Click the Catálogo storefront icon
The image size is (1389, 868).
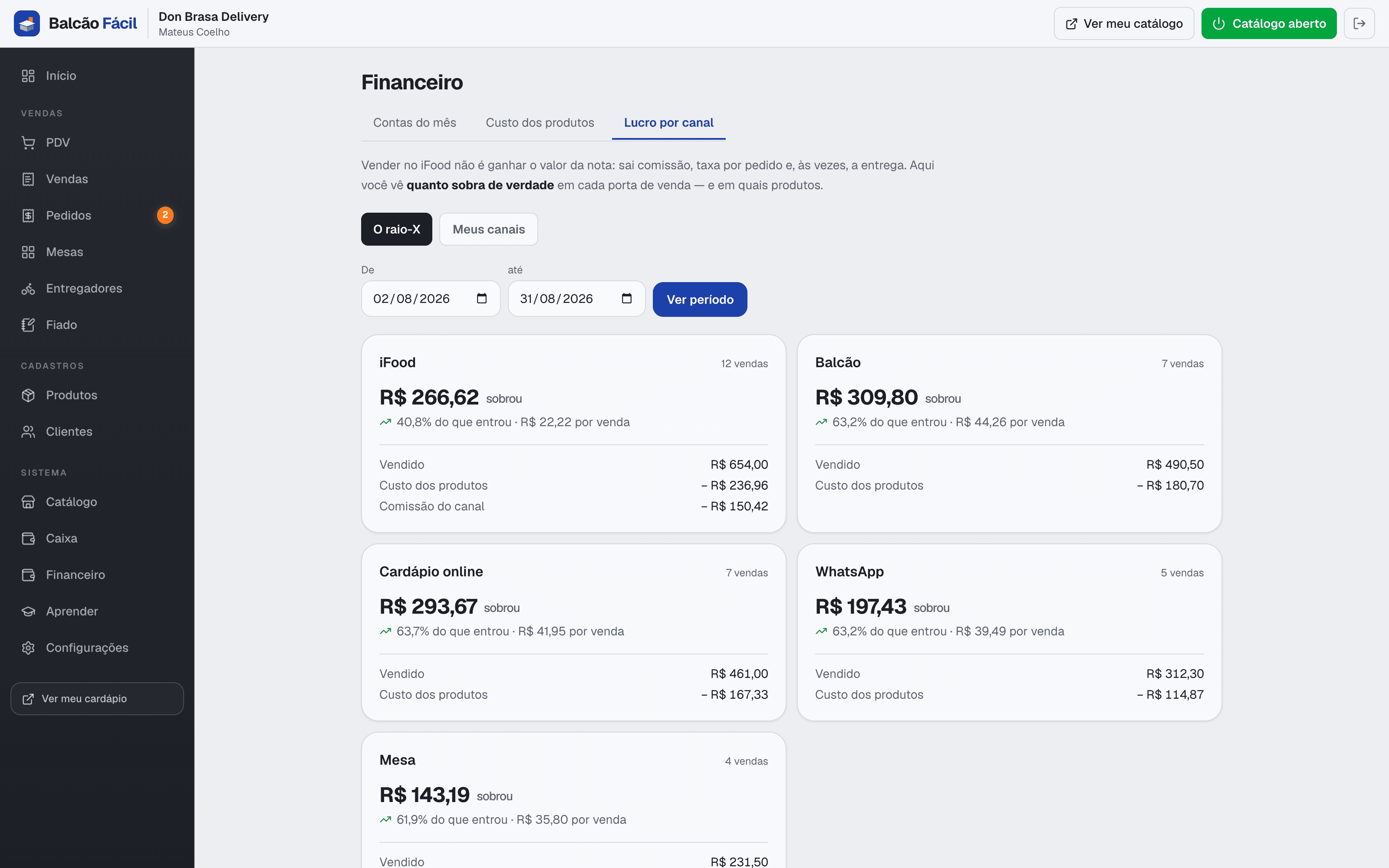pos(28,502)
